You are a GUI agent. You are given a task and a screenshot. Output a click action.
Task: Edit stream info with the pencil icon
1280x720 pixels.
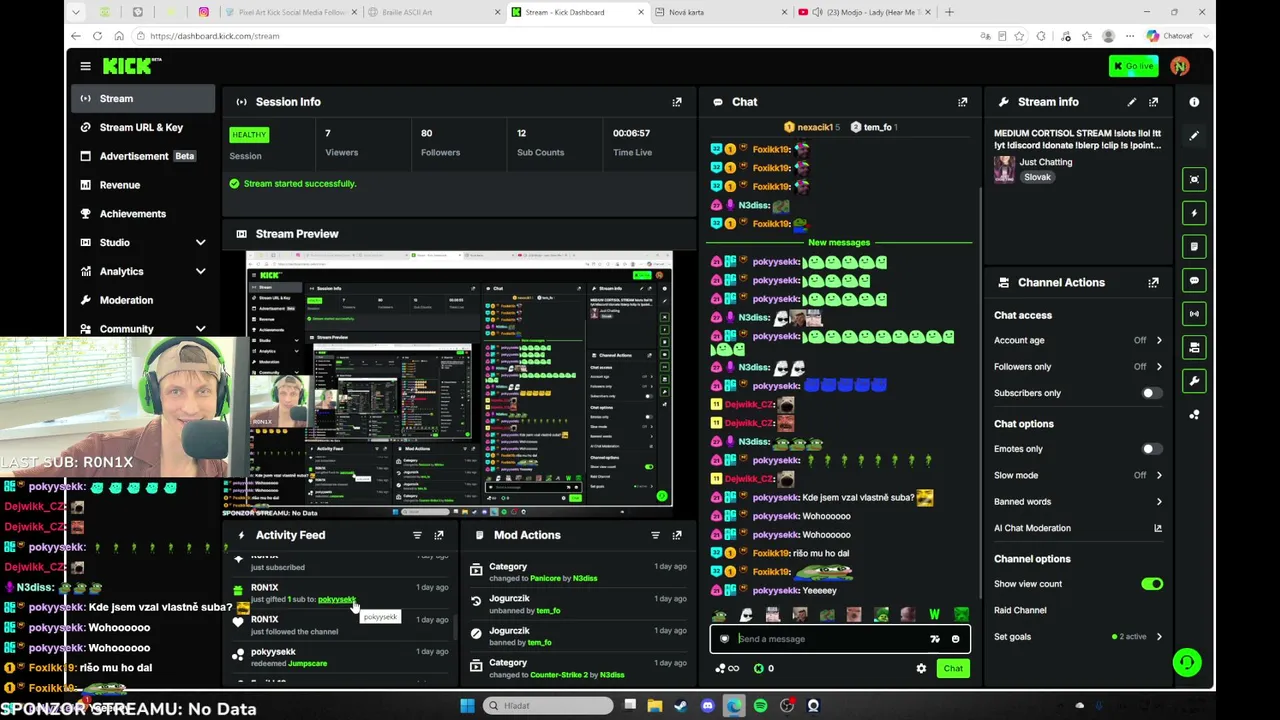coord(1132,102)
